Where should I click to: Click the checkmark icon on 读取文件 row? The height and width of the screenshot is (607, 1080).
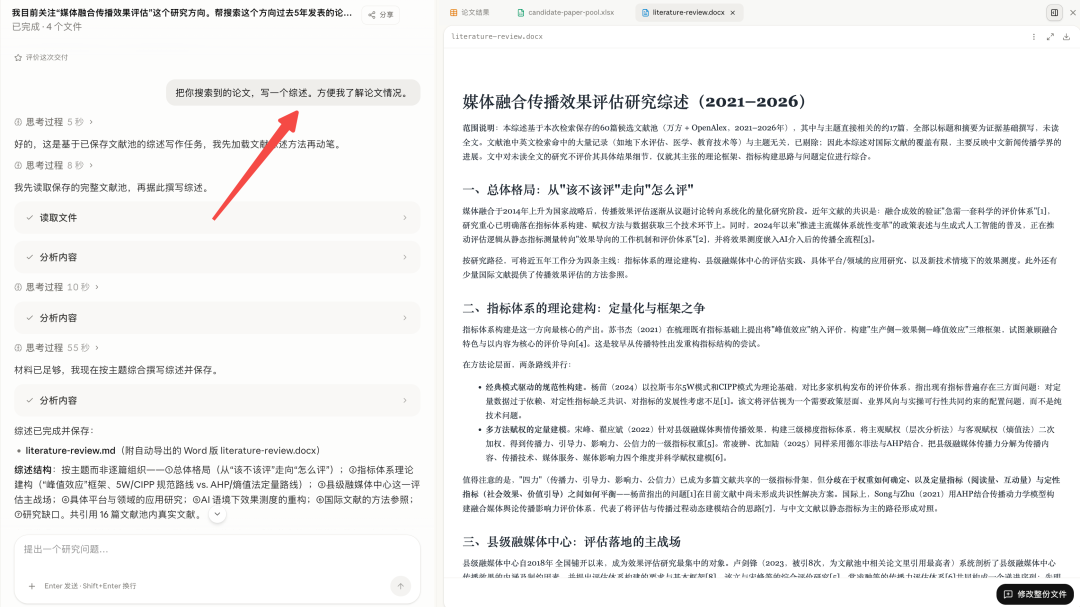(30, 218)
